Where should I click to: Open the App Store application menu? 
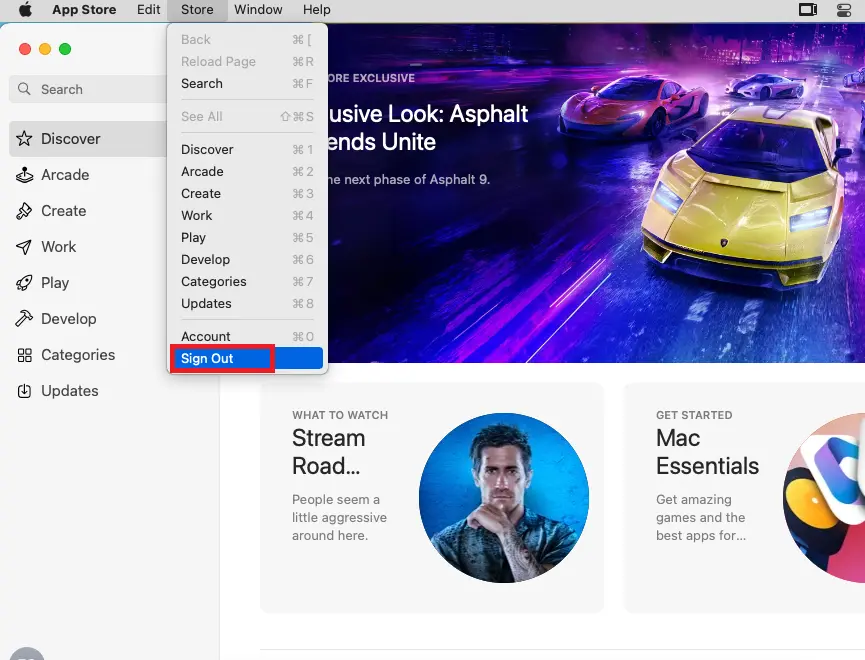pos(84,9)
